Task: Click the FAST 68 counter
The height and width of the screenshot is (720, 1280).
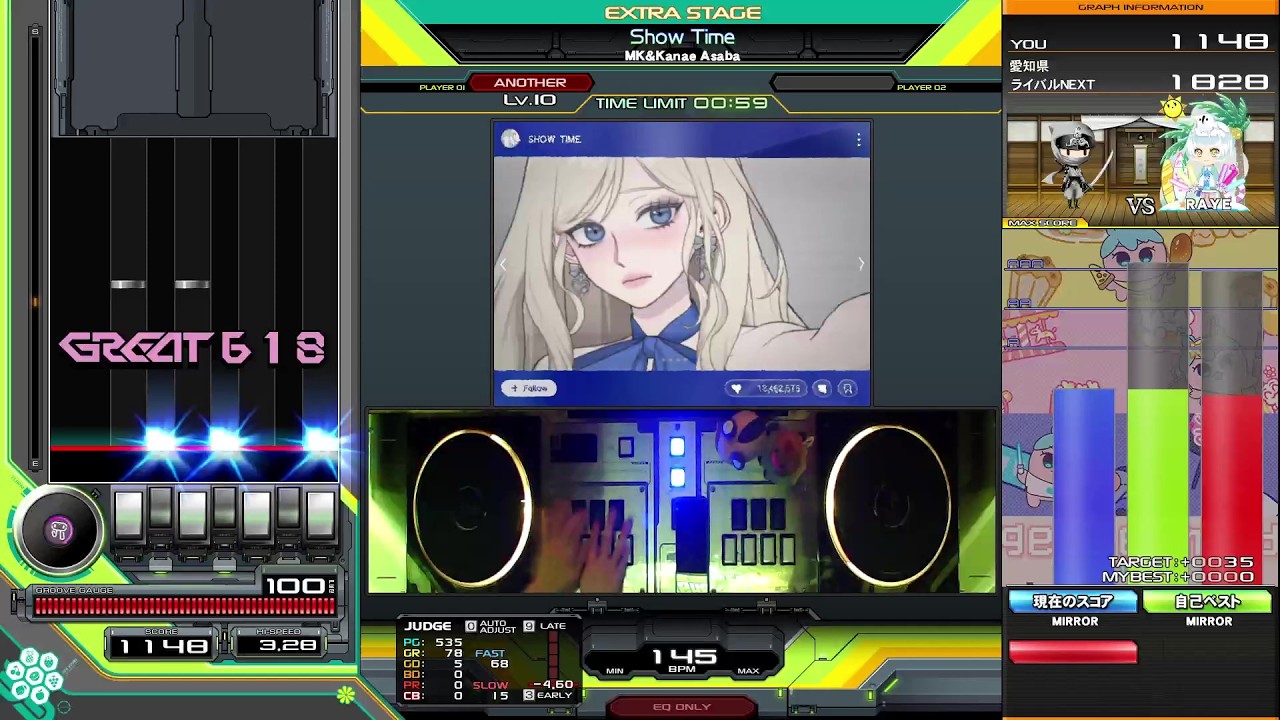Action: (x=491, y=659)
